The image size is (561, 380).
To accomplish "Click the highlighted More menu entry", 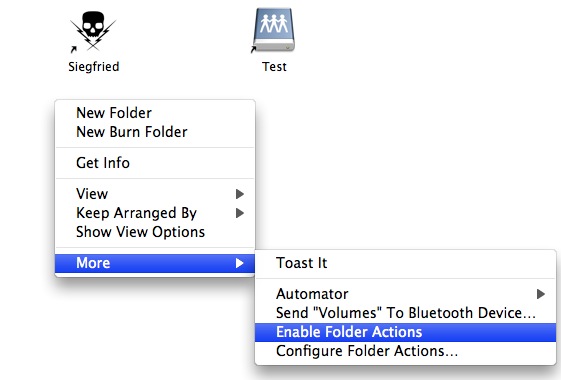I will [x=155, y=263].
